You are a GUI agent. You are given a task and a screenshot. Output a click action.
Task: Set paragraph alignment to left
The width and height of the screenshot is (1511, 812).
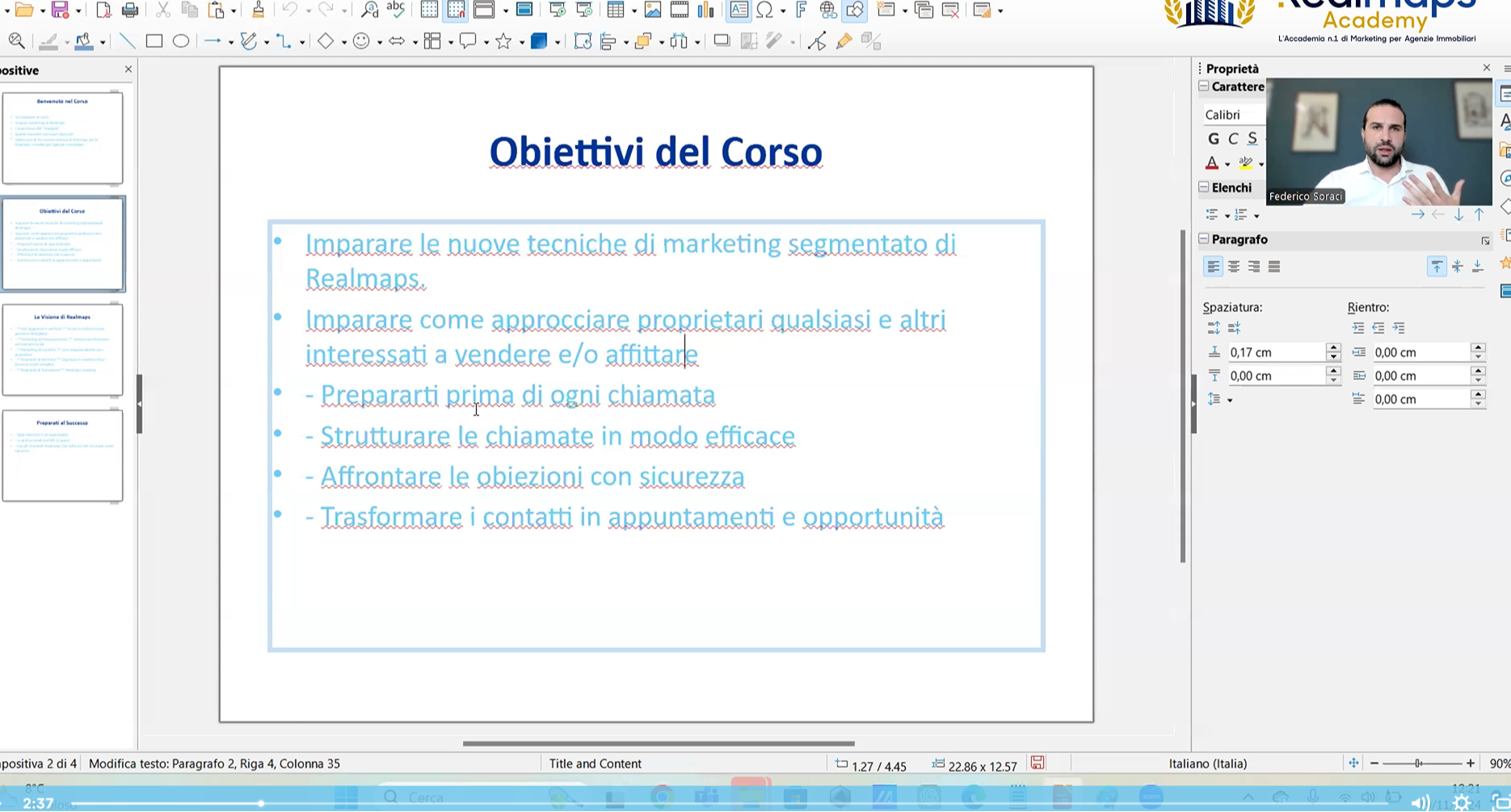(1213, 267)
